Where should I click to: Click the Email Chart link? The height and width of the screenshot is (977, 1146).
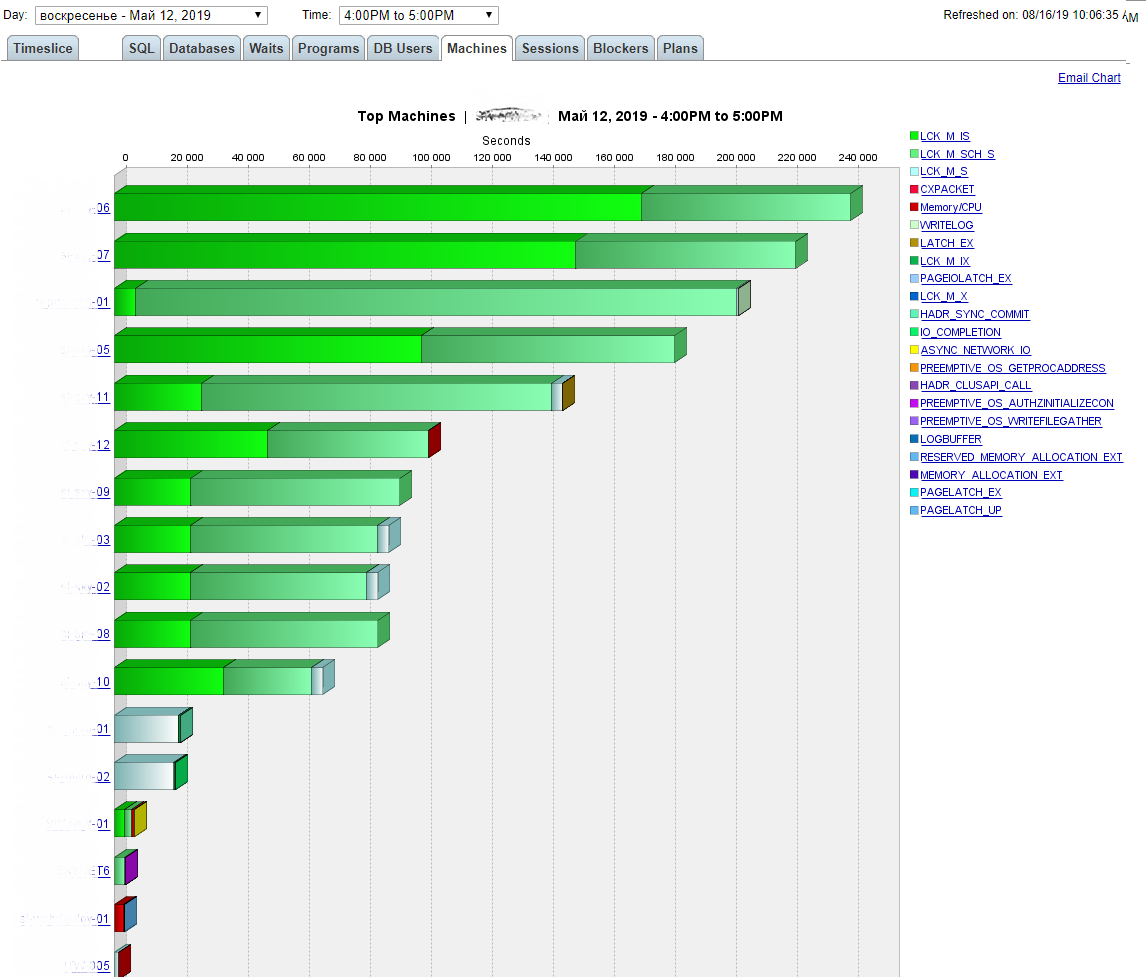pos(1089,77)
